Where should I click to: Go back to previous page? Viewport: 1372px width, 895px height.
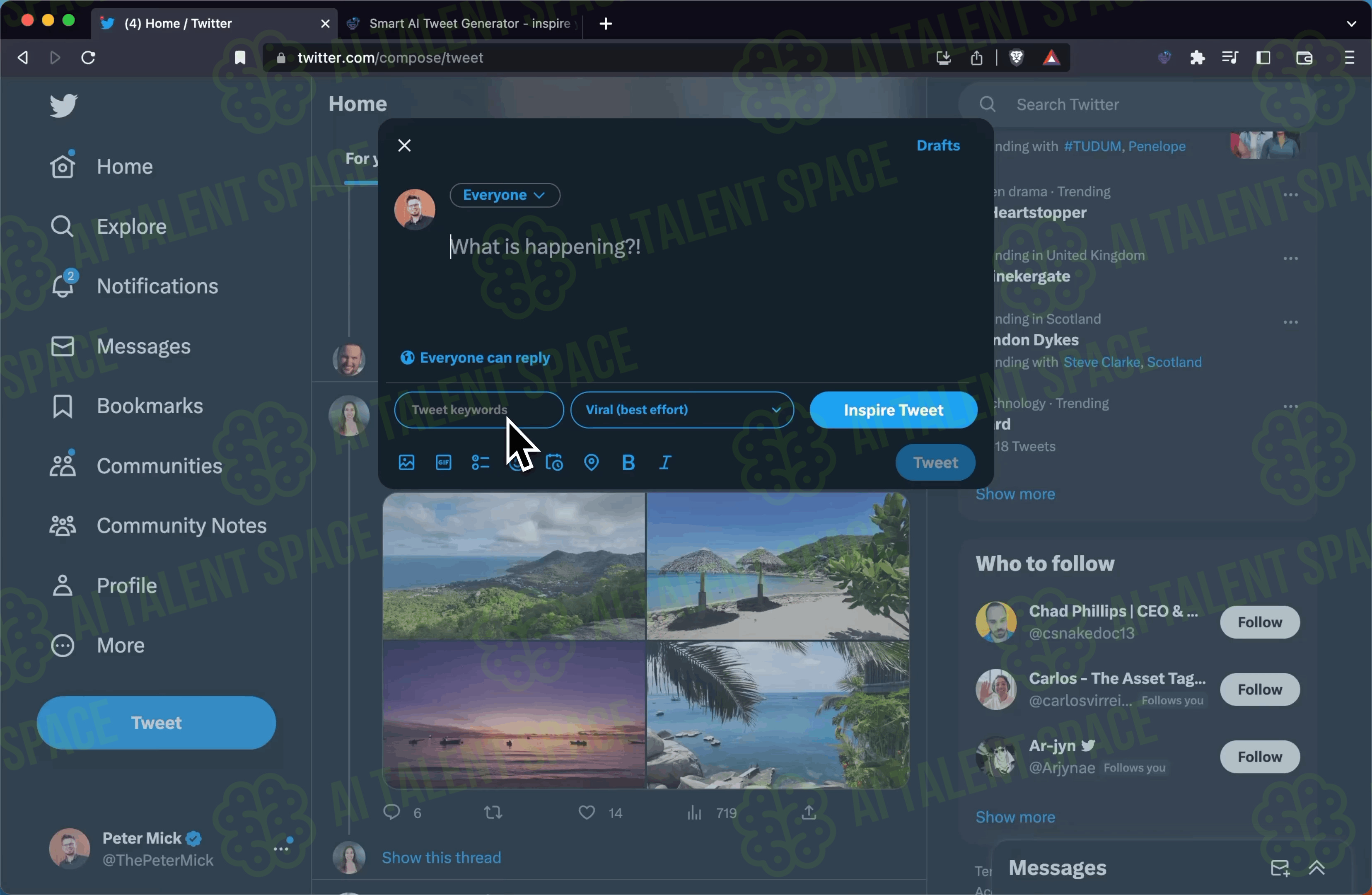pyautogui.click(x=22, y=58)
